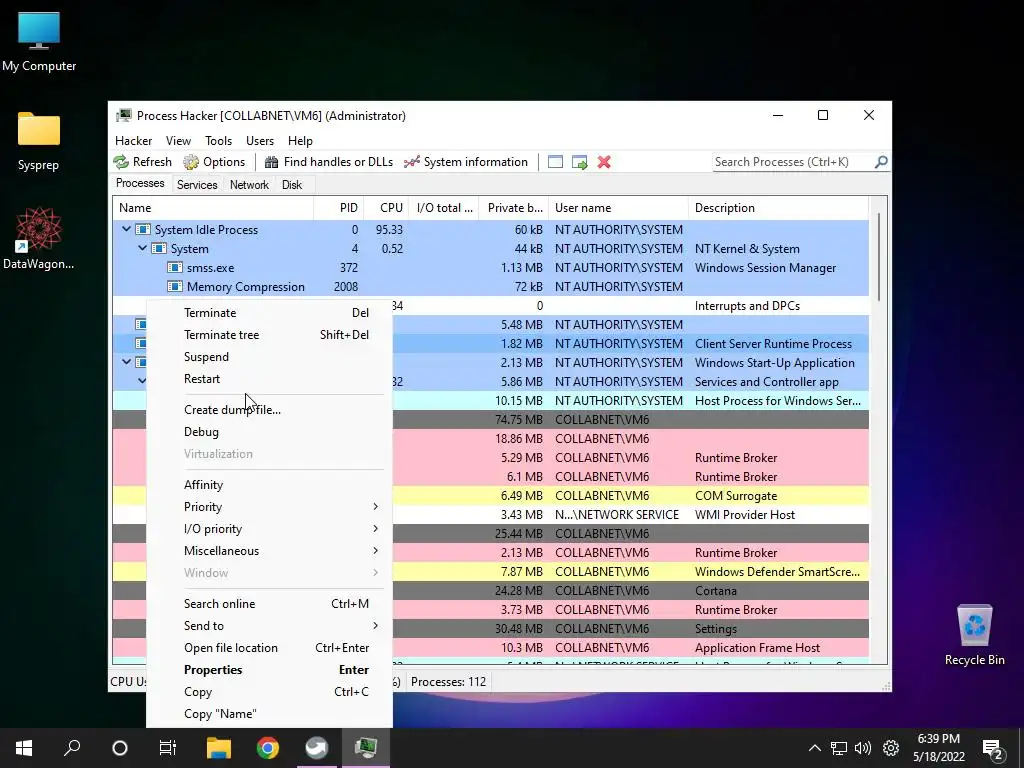Viewport: 1024px width, 768px height.
Task: Collapse the System process subtree
Action: click(x=142, y=248)
